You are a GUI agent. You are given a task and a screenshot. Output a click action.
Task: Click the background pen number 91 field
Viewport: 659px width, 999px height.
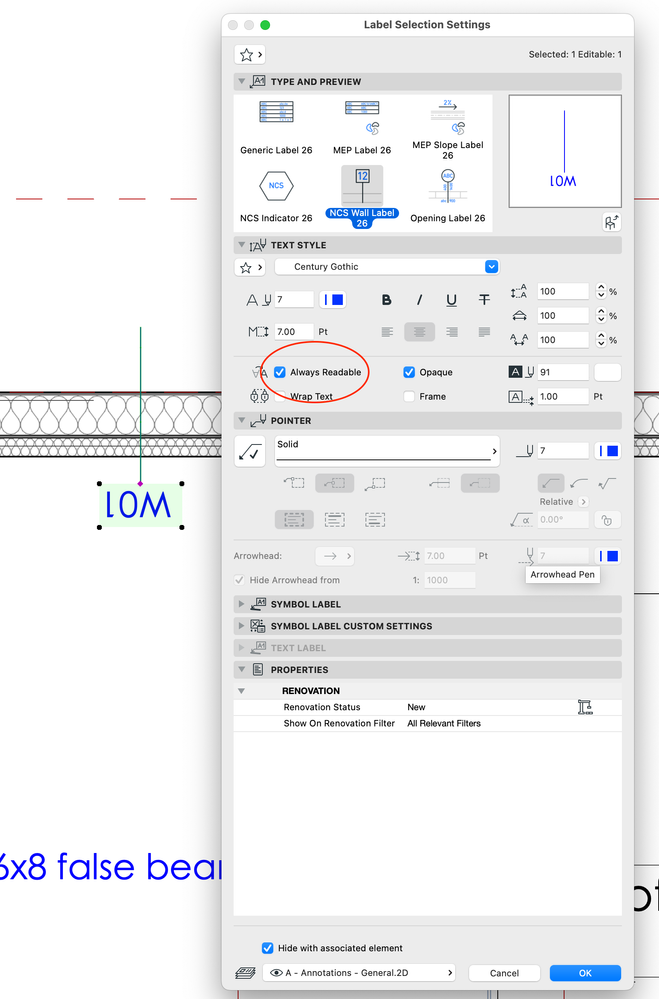tap(563, 372)
